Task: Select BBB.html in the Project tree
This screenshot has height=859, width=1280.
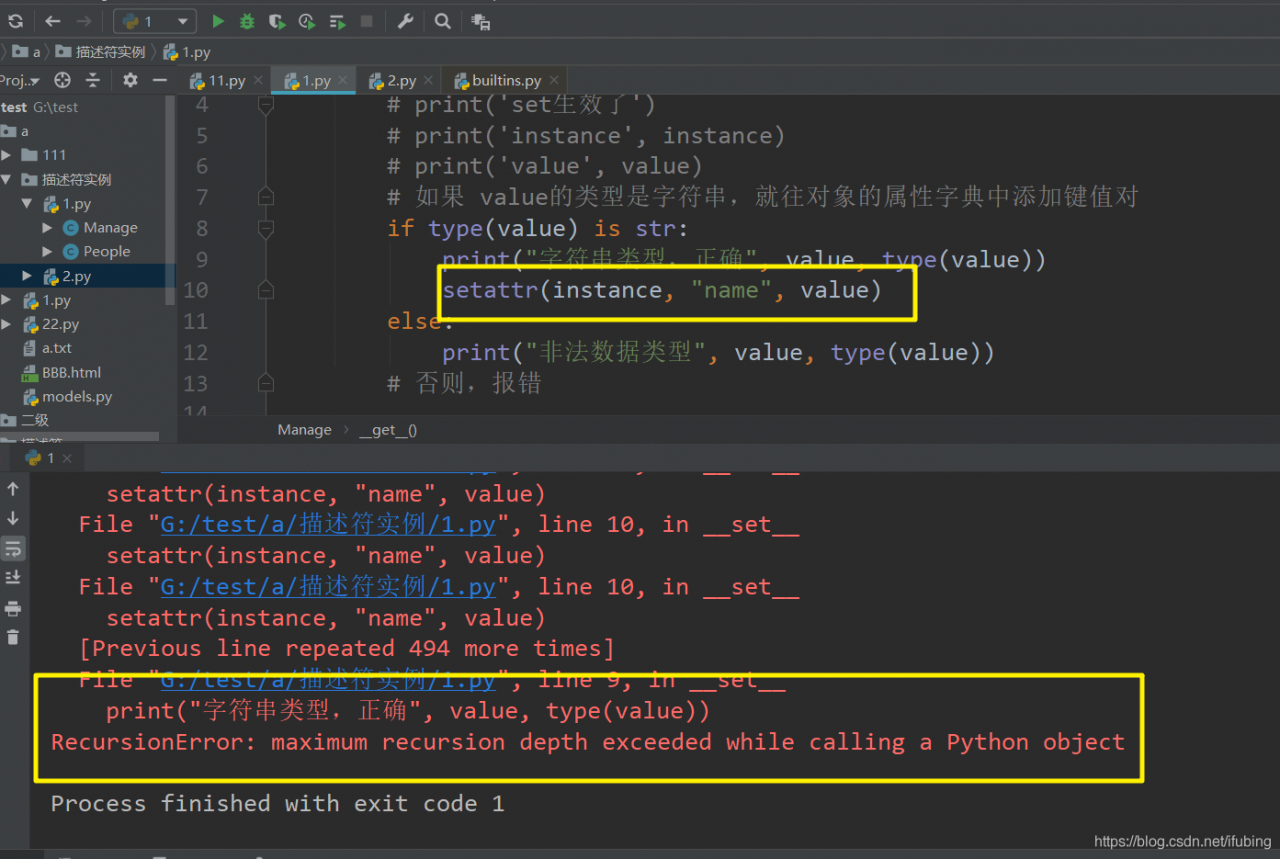Action: [x=61, y=372]
